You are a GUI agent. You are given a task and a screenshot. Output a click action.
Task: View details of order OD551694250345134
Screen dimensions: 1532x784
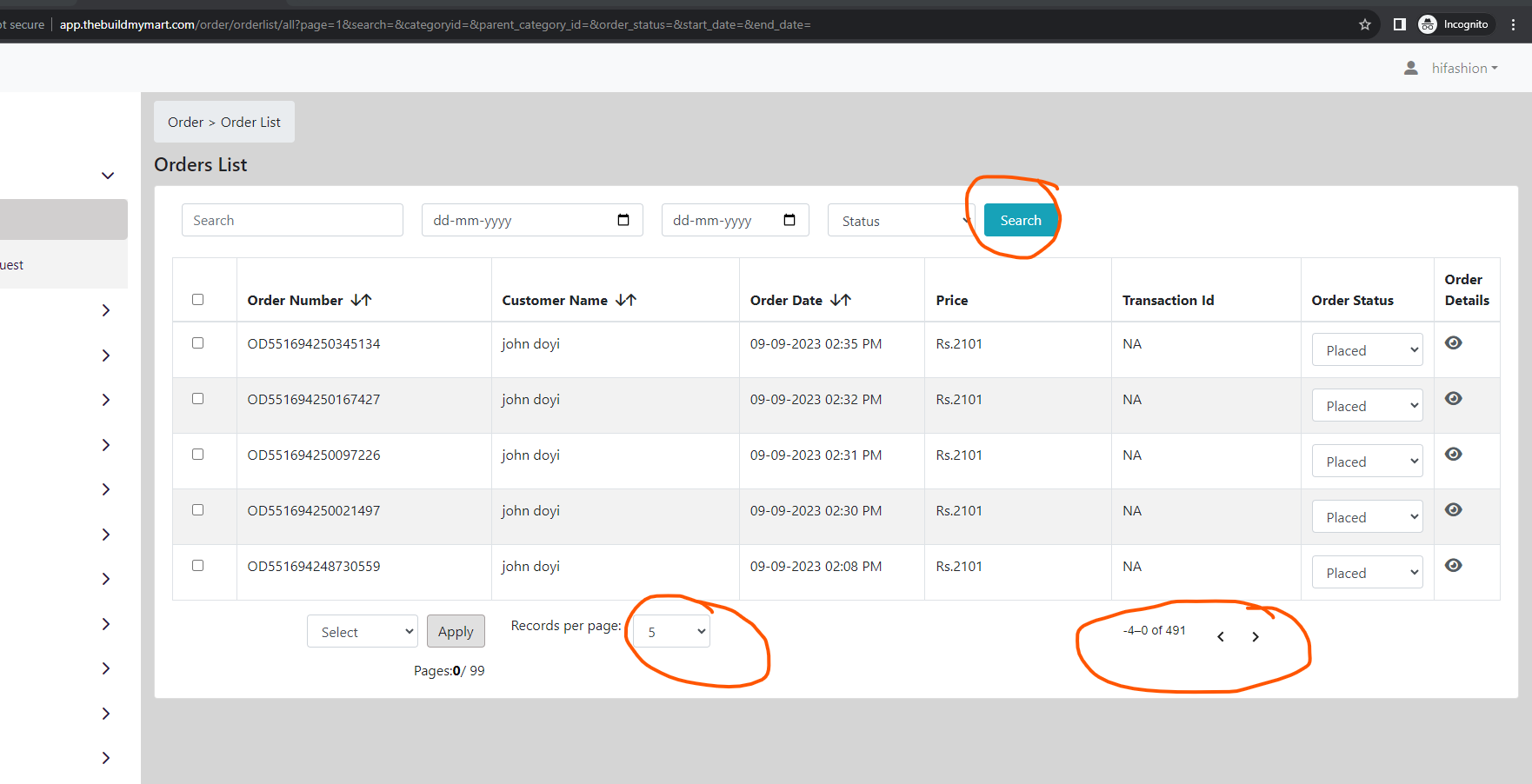(1453, 342)
